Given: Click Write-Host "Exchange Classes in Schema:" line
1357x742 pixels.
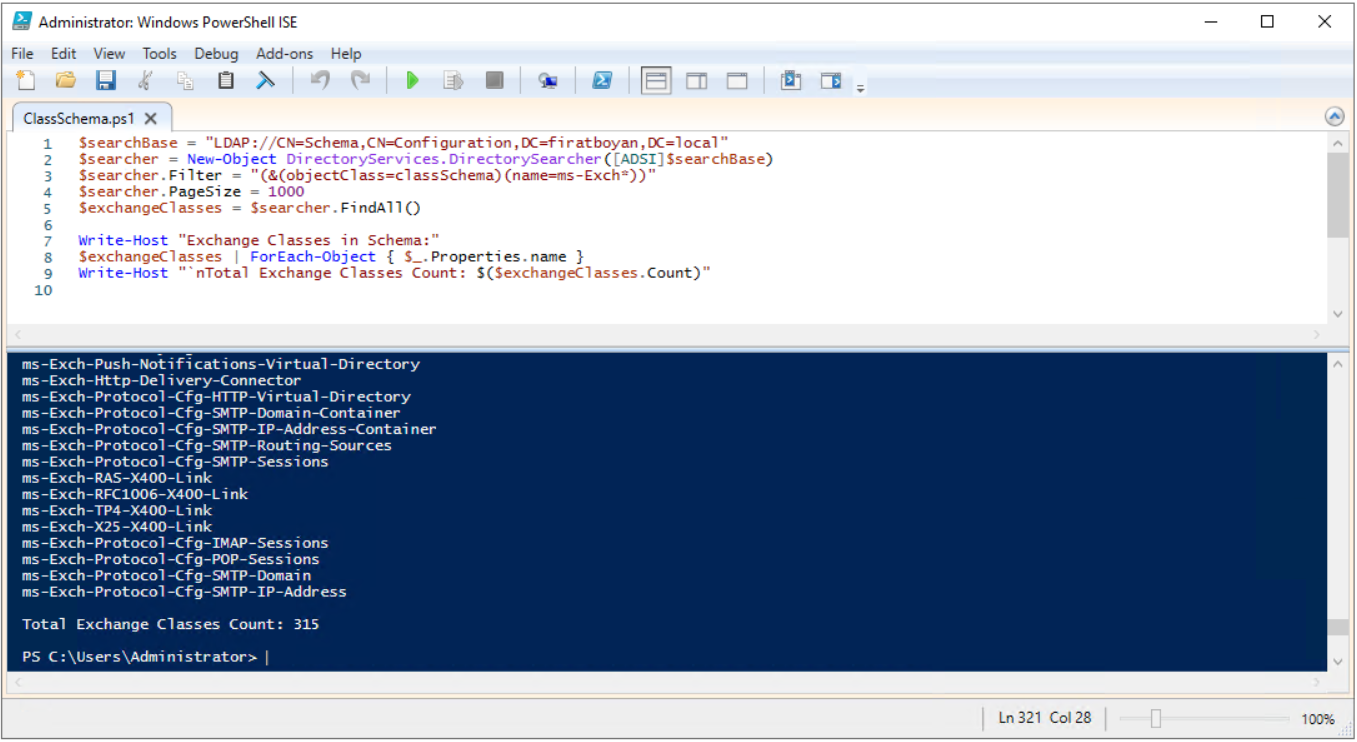Looking at the screenshot, I should pyautogui.click(x=259, y=241).
